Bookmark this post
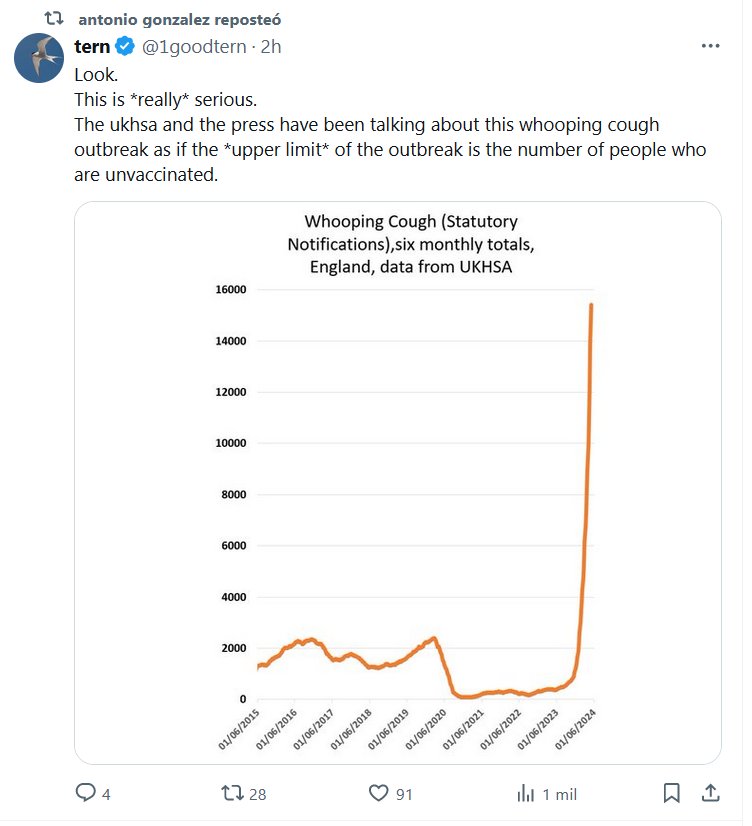This screenshot has width=752, height=826. (x=672, y=793)
